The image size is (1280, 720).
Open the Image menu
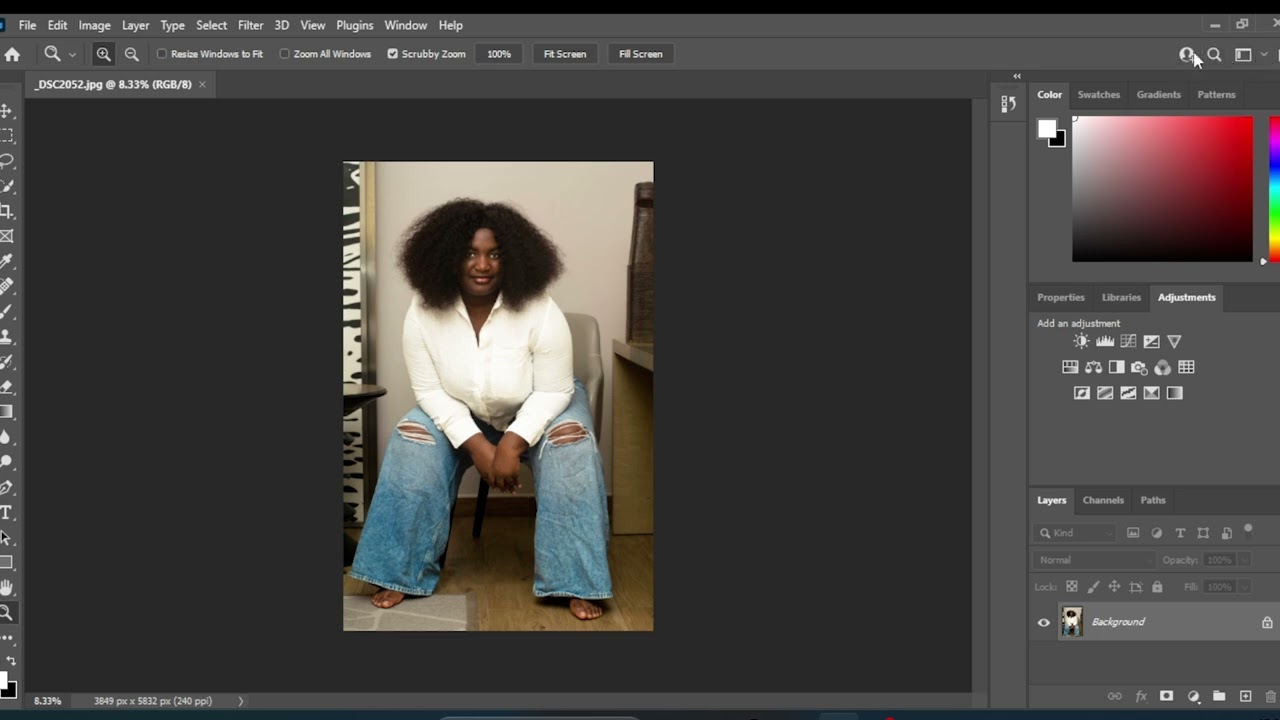pos(94,25)
